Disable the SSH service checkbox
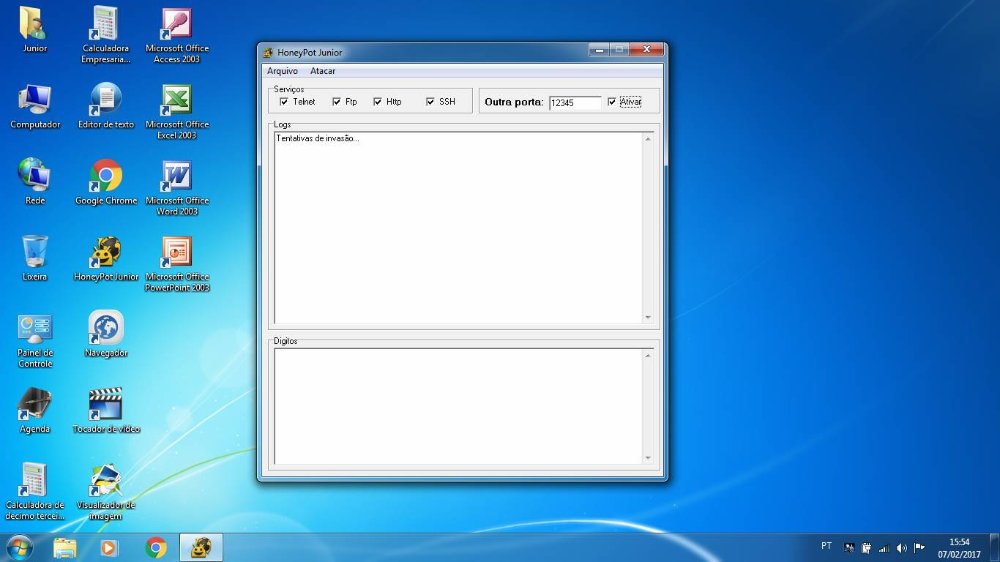 (430, 102)
